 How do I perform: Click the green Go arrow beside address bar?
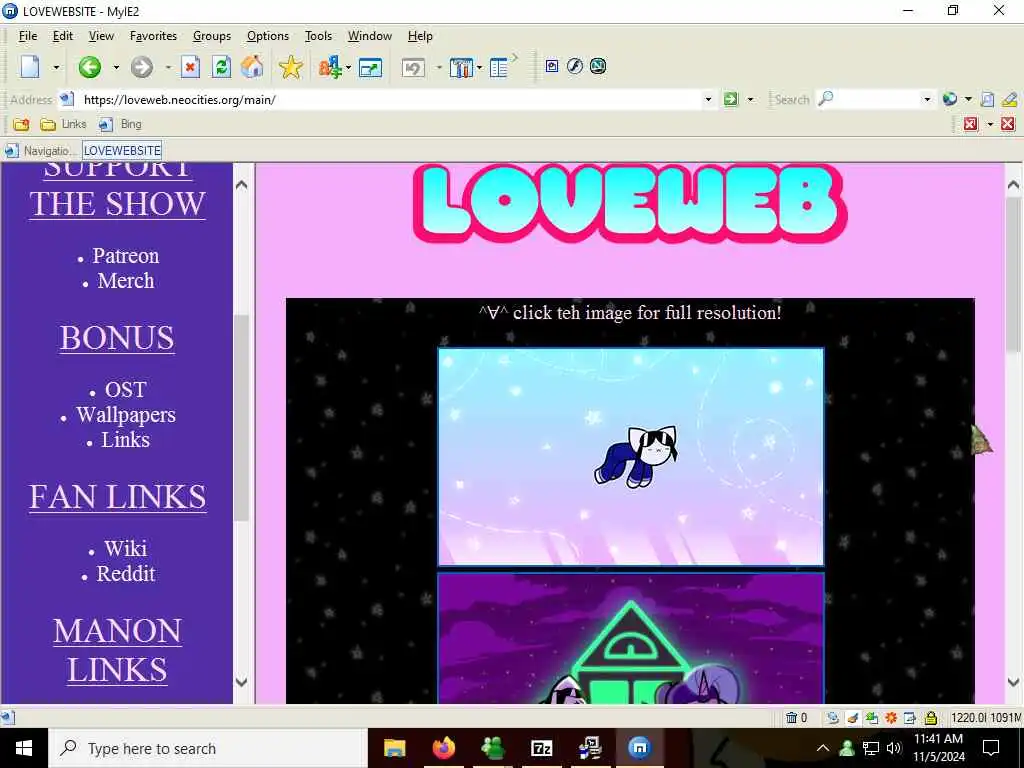tap(731, 99)
